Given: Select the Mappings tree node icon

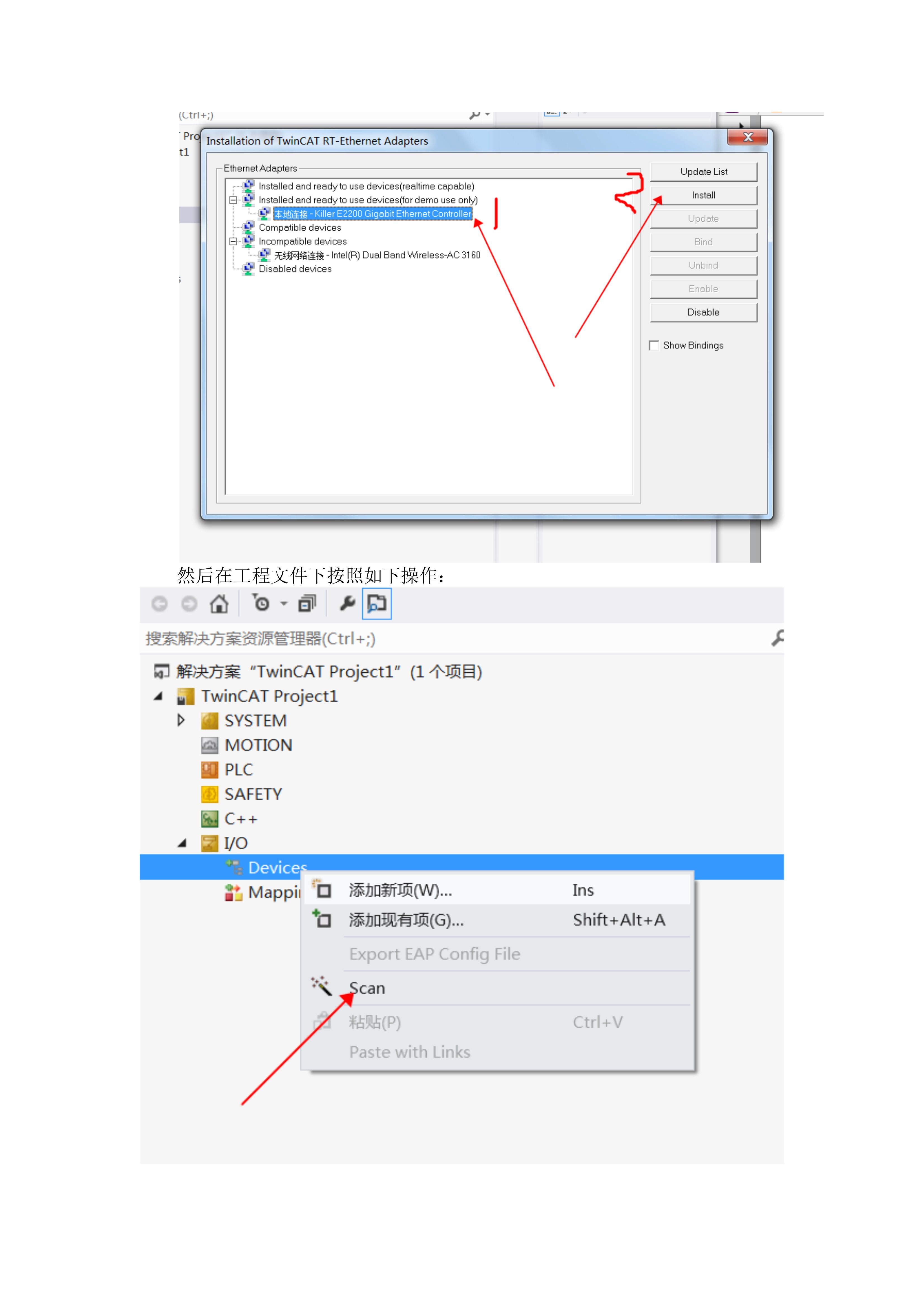Looking at the screenshot, I should coord(233,893).
